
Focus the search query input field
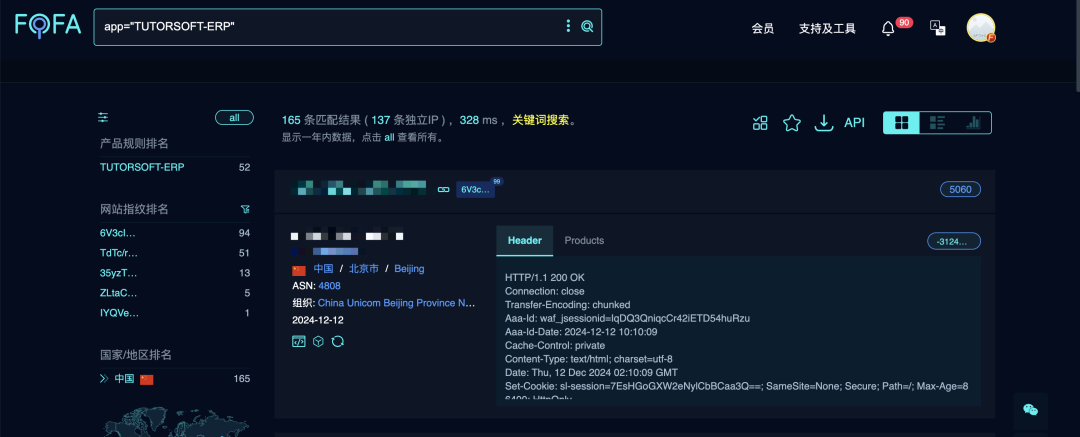click(329, 26)
